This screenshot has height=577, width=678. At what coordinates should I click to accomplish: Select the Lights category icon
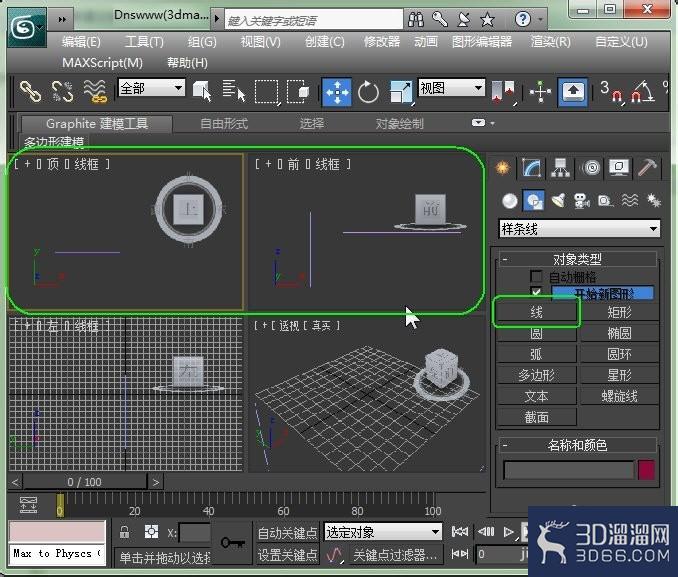(x=558, y=201)
